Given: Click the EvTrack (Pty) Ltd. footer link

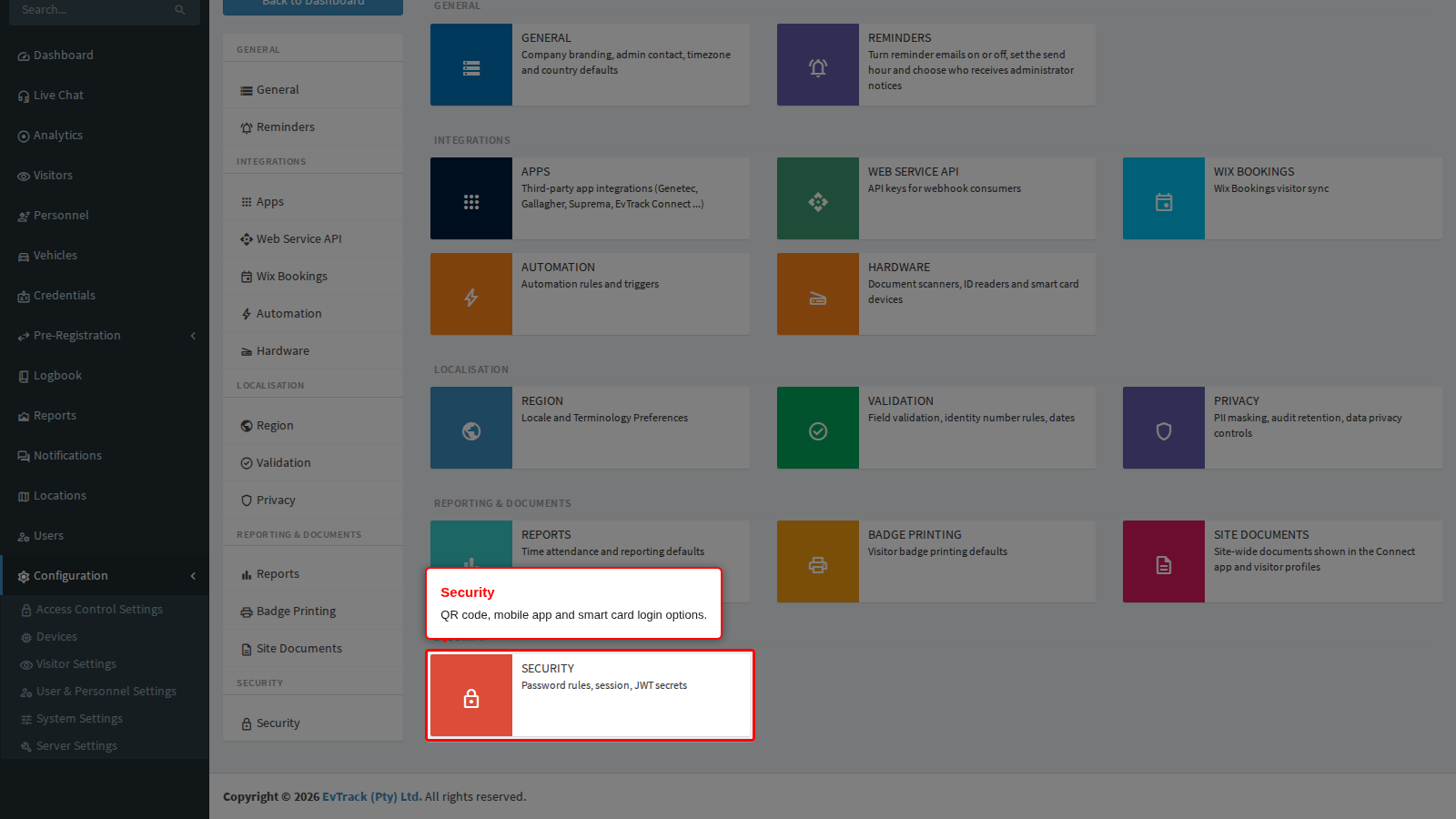Looking at the screenshot, I should click(x=371, y=796).
